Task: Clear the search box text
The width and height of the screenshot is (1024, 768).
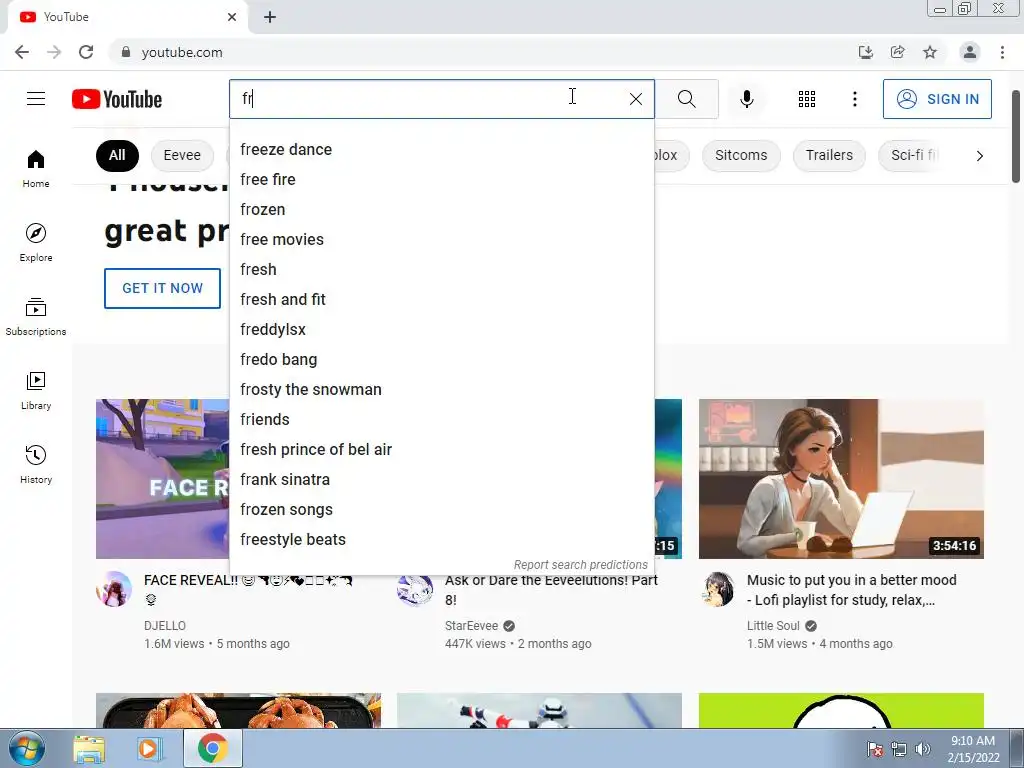Action: [x=635, y=99]
